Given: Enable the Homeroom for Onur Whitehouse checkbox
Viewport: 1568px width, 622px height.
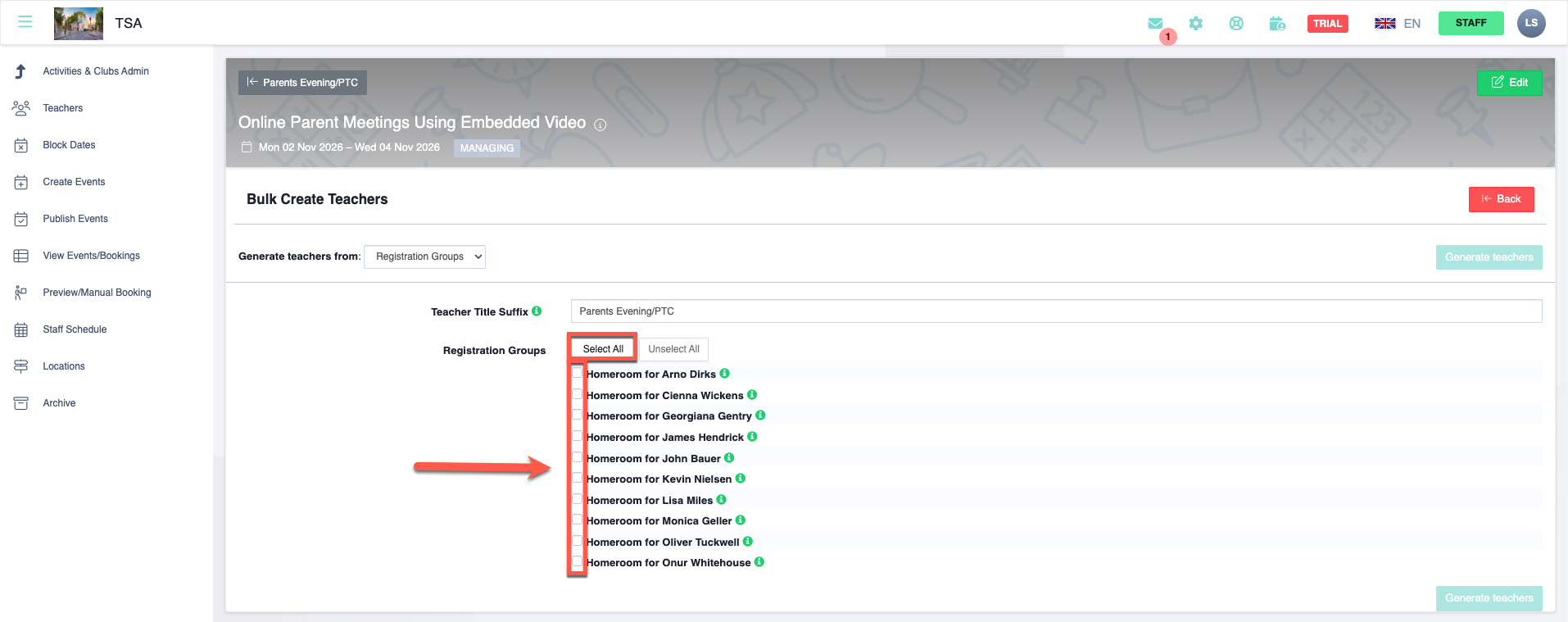Looking at the screenshot, I should tap(578, 562).
